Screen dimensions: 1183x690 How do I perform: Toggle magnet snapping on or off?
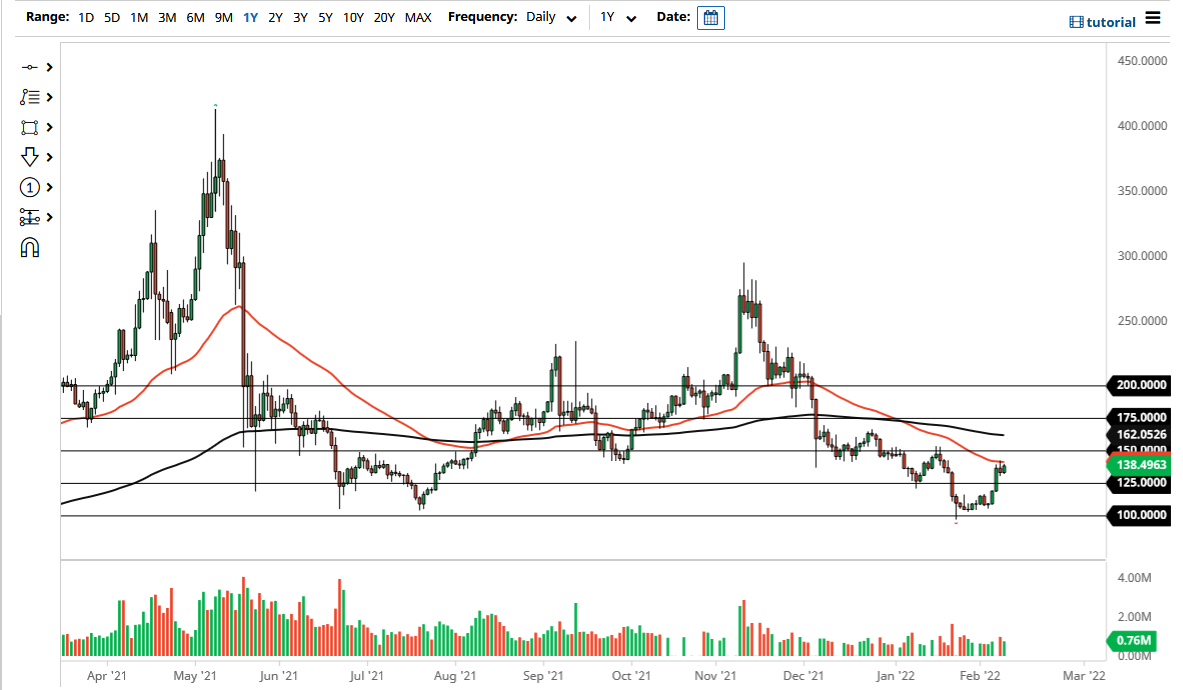pyautogui.click(x=30, y=247)
